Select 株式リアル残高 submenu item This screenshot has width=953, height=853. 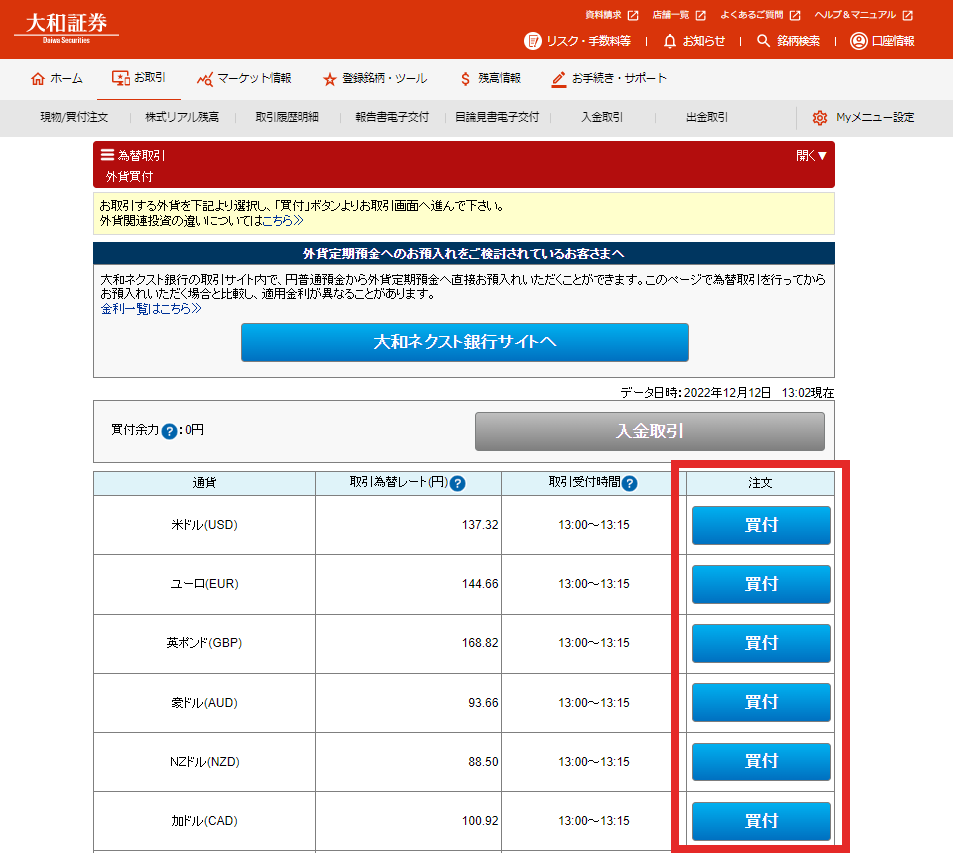(182, 117)
